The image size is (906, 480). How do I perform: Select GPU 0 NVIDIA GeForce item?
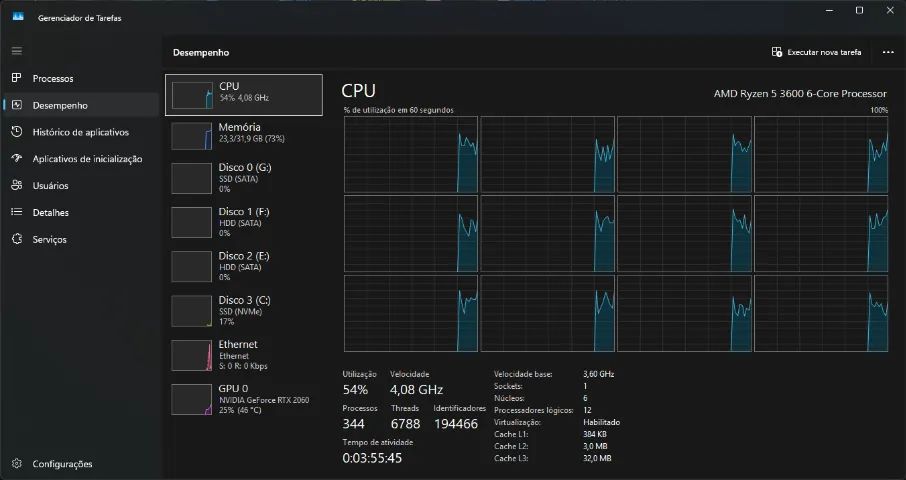(x=244, y=399)
